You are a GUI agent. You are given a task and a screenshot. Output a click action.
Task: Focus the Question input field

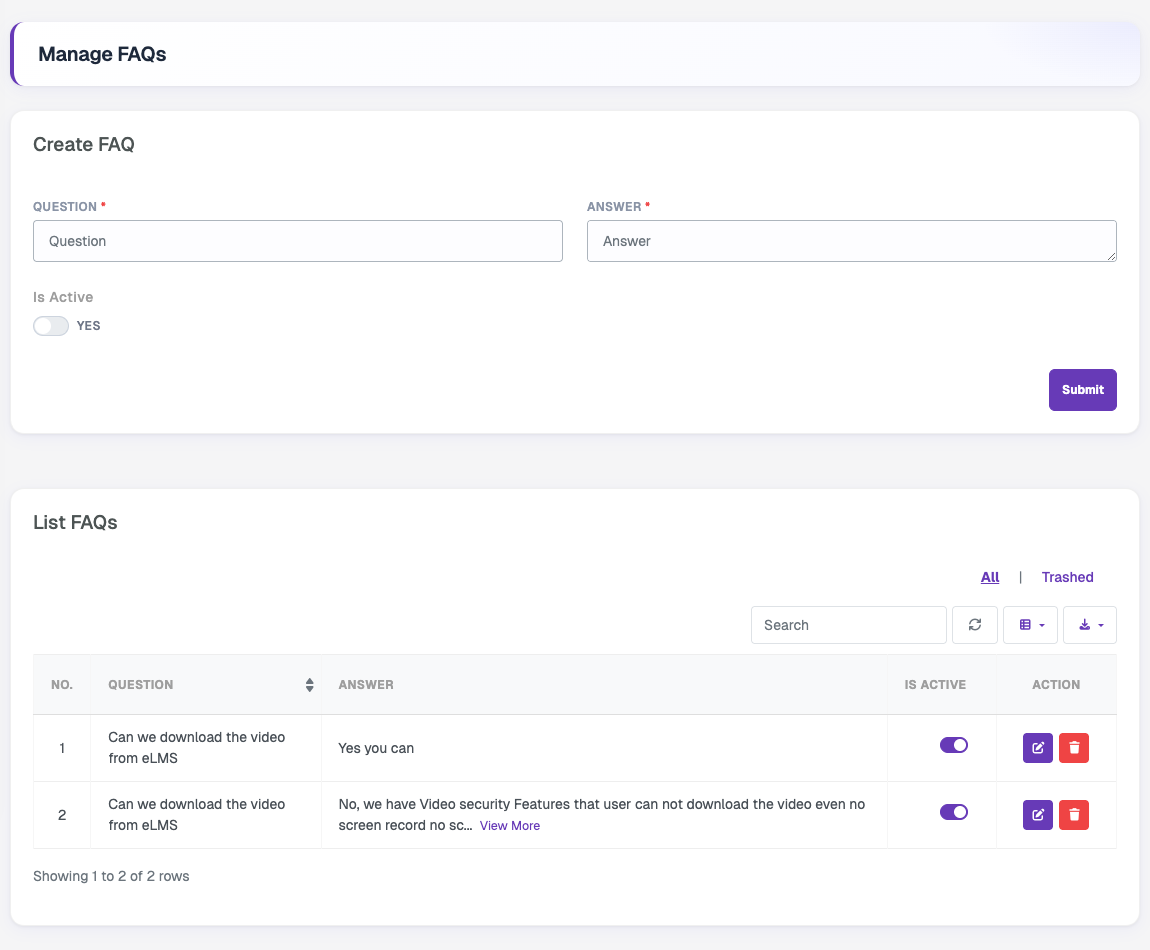point(298,241)
